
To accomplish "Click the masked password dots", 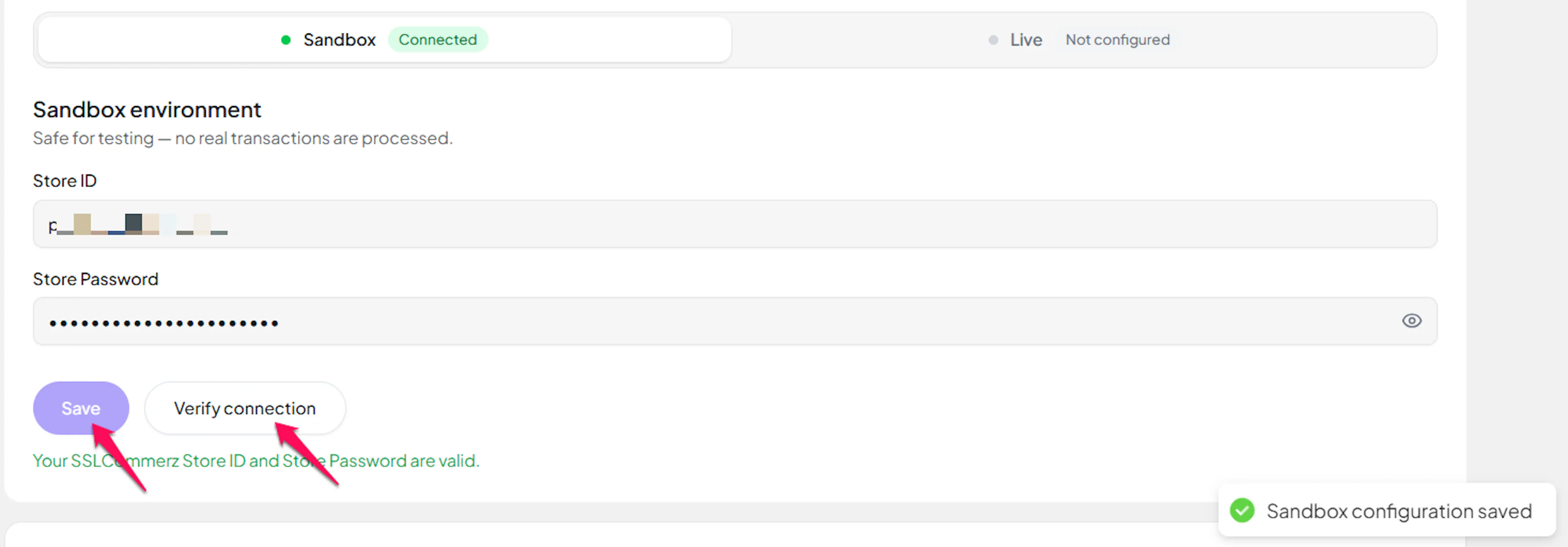I will click(x=164, y=323).
